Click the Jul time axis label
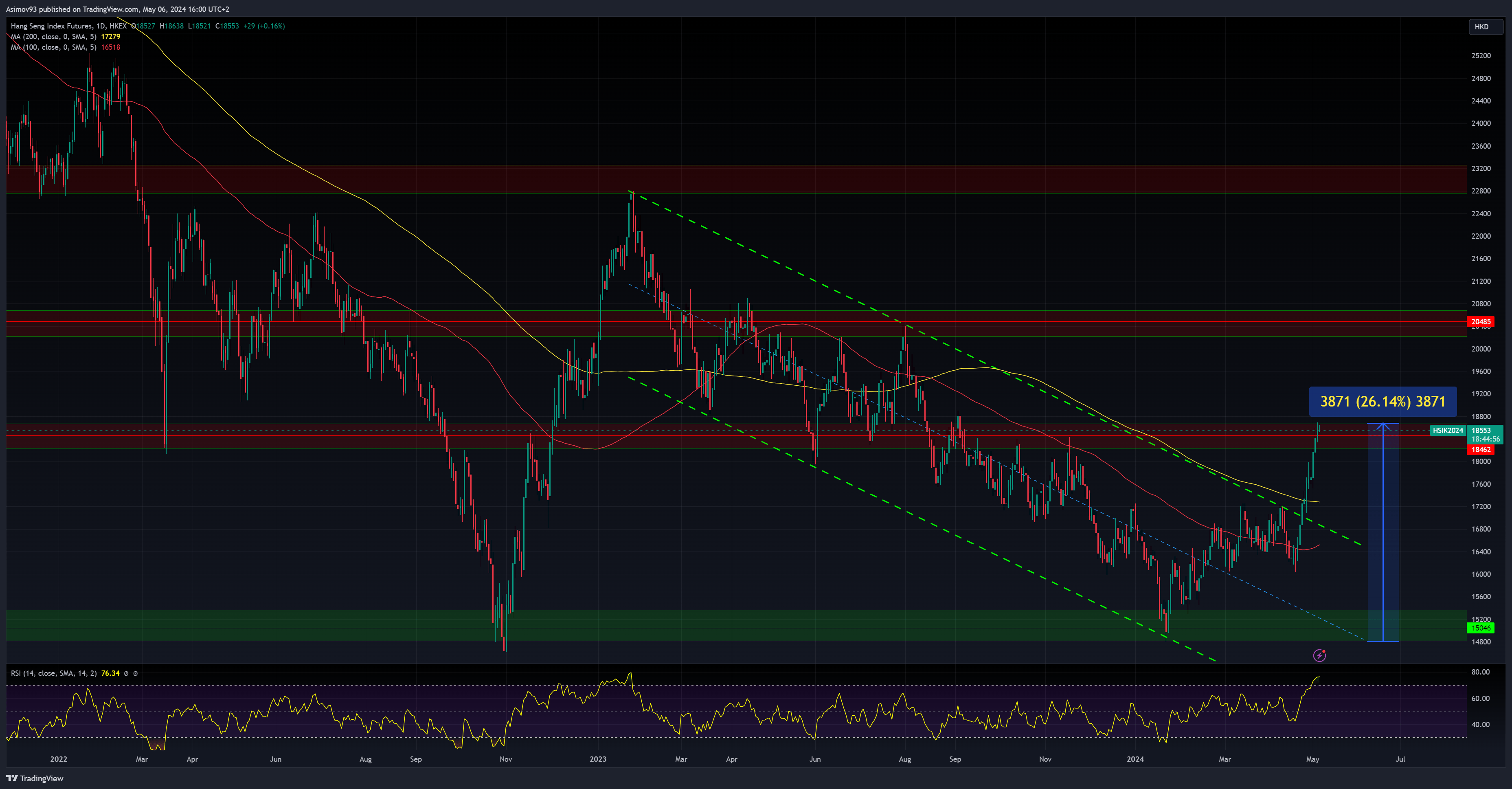 1400,759
